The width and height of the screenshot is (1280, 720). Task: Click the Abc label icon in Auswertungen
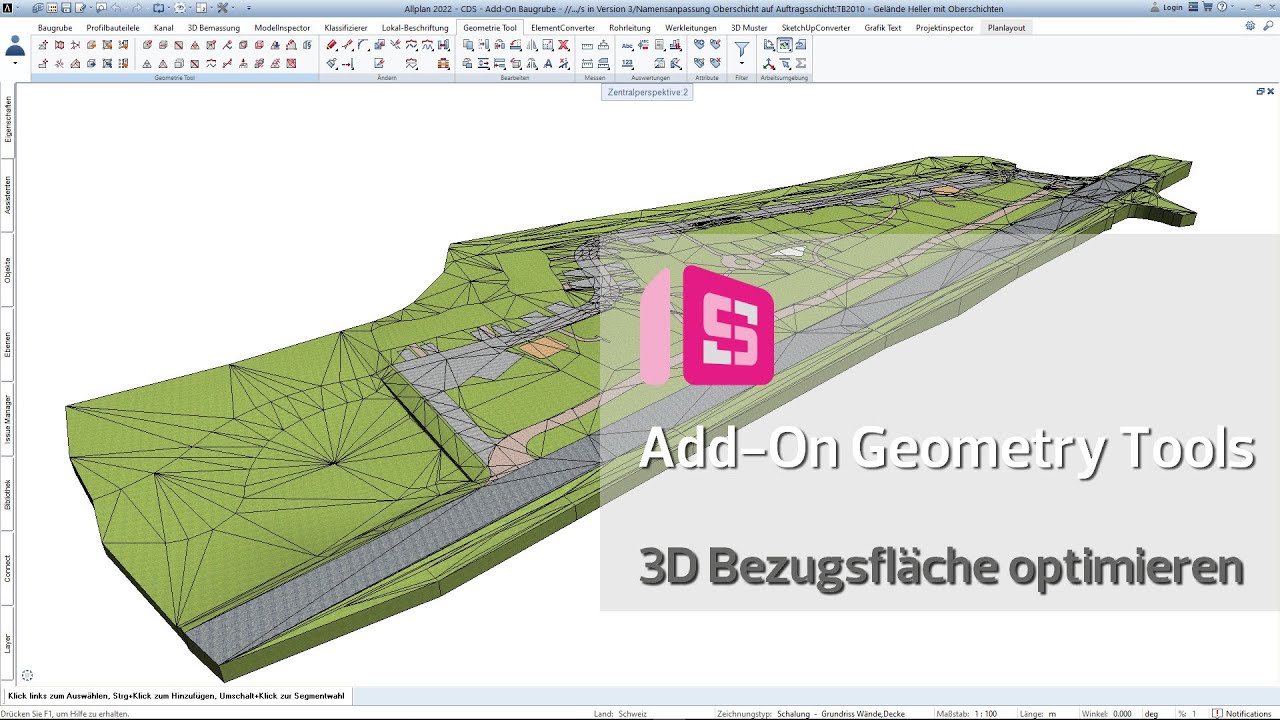click(x=627, y=45)
